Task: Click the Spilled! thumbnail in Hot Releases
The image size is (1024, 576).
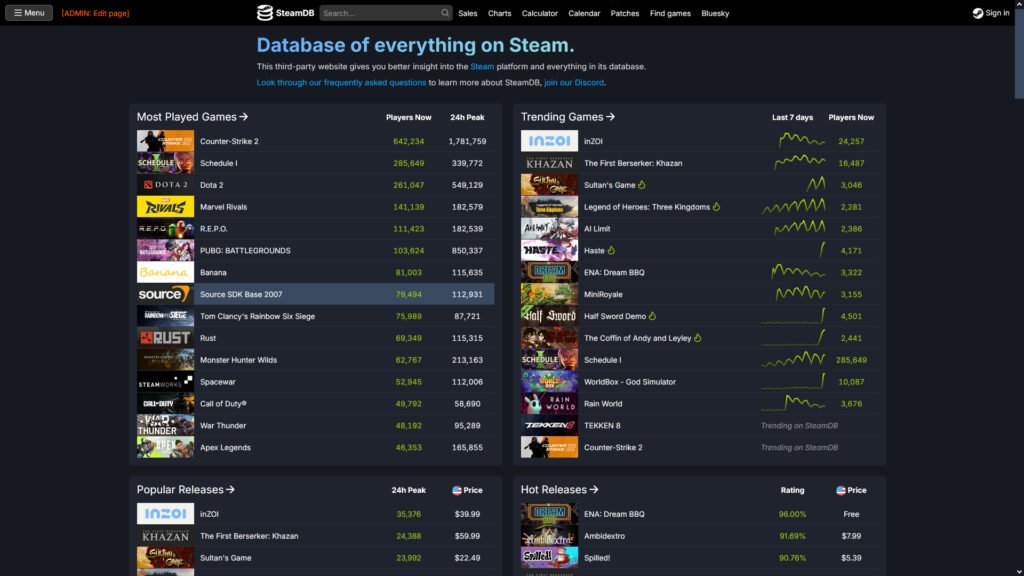Action: tap(549, 558)
